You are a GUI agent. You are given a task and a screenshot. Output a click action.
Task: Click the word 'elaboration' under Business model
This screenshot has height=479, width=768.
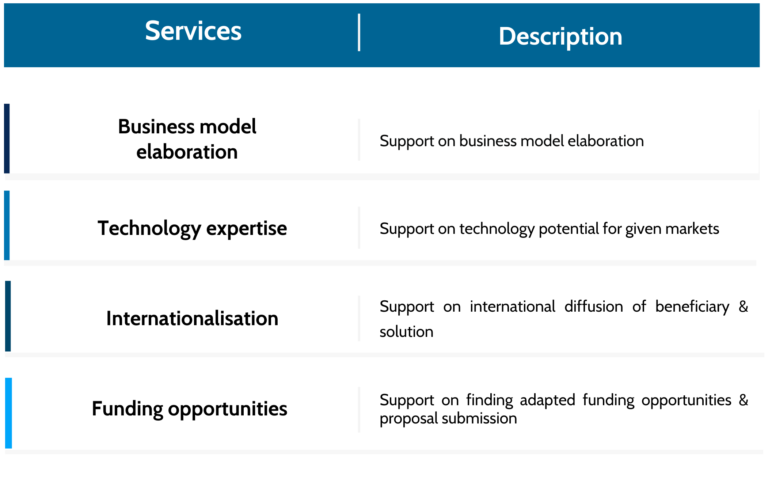pyautogui.click(x=187, y=152)
